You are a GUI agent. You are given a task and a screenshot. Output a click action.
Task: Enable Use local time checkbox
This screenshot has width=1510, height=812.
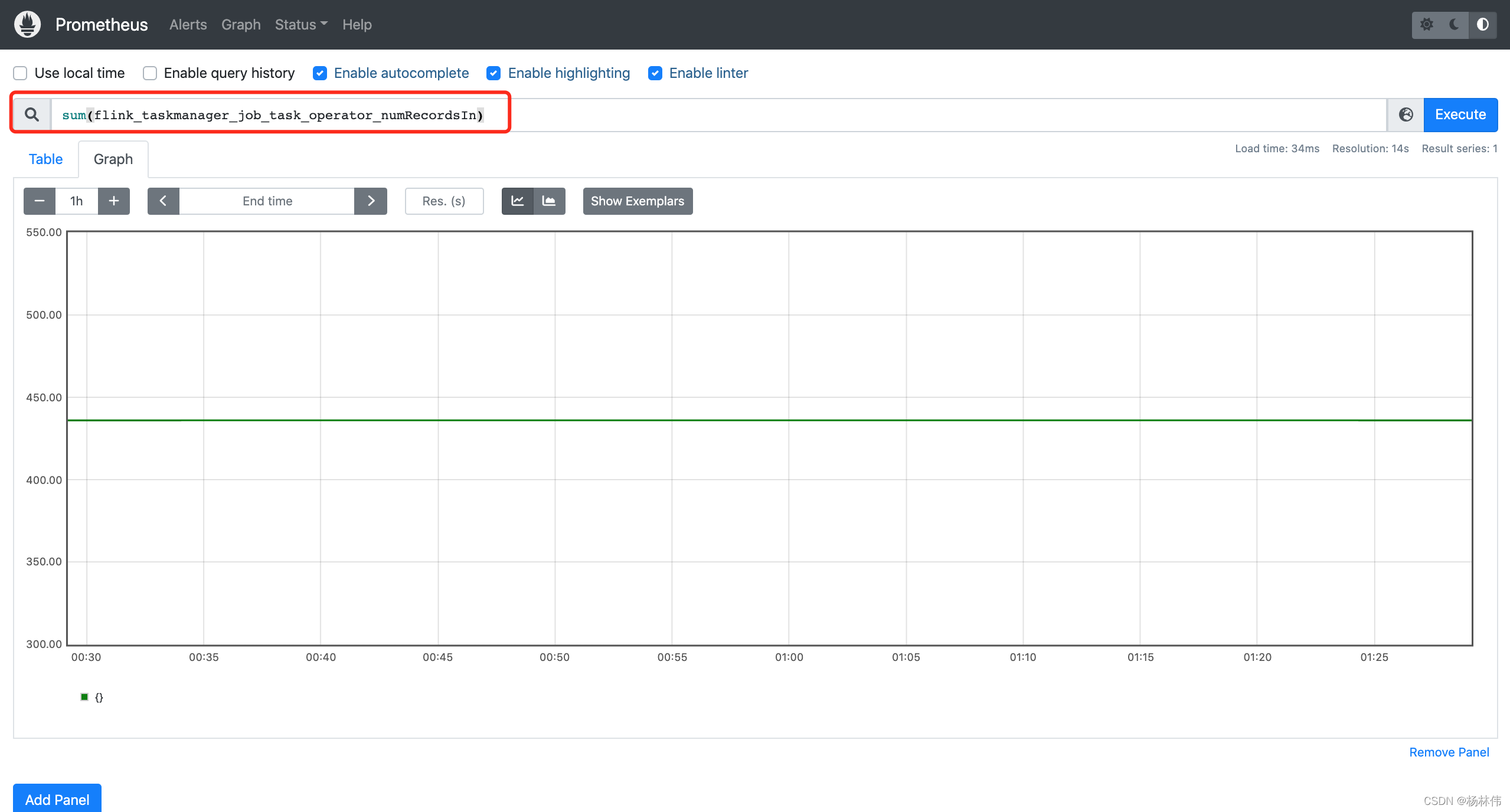click(20, 73)
